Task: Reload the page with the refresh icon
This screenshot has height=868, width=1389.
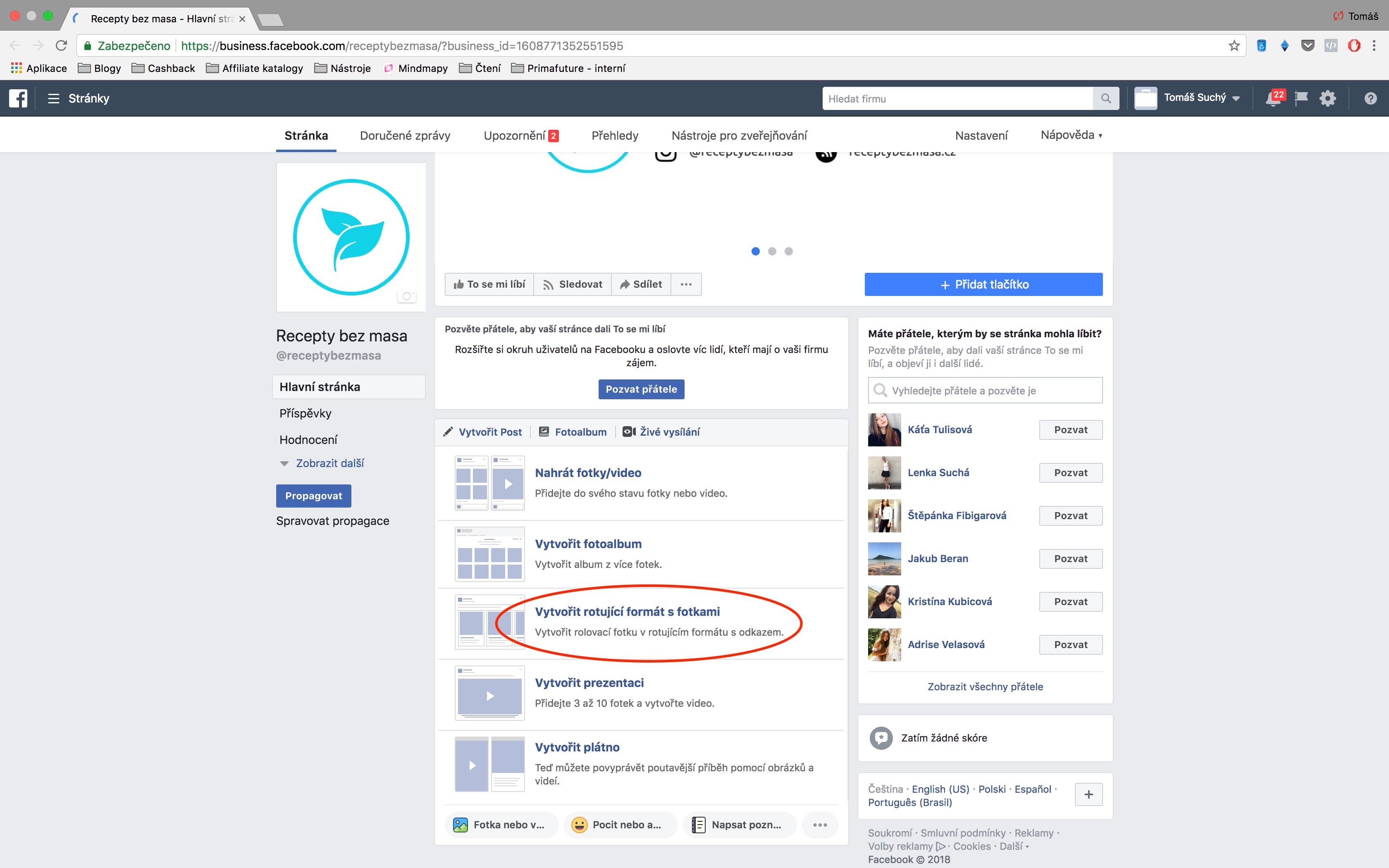Action: 62,45
